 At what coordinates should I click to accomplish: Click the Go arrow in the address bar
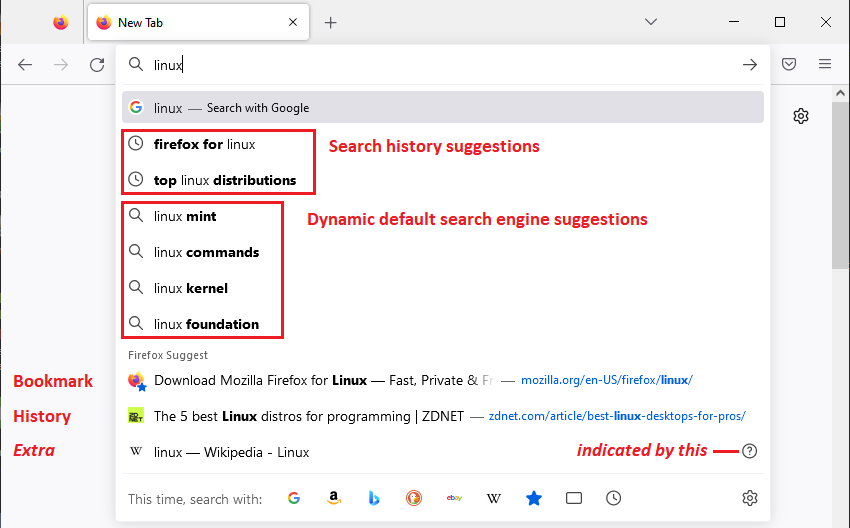(x=750, y=65)
